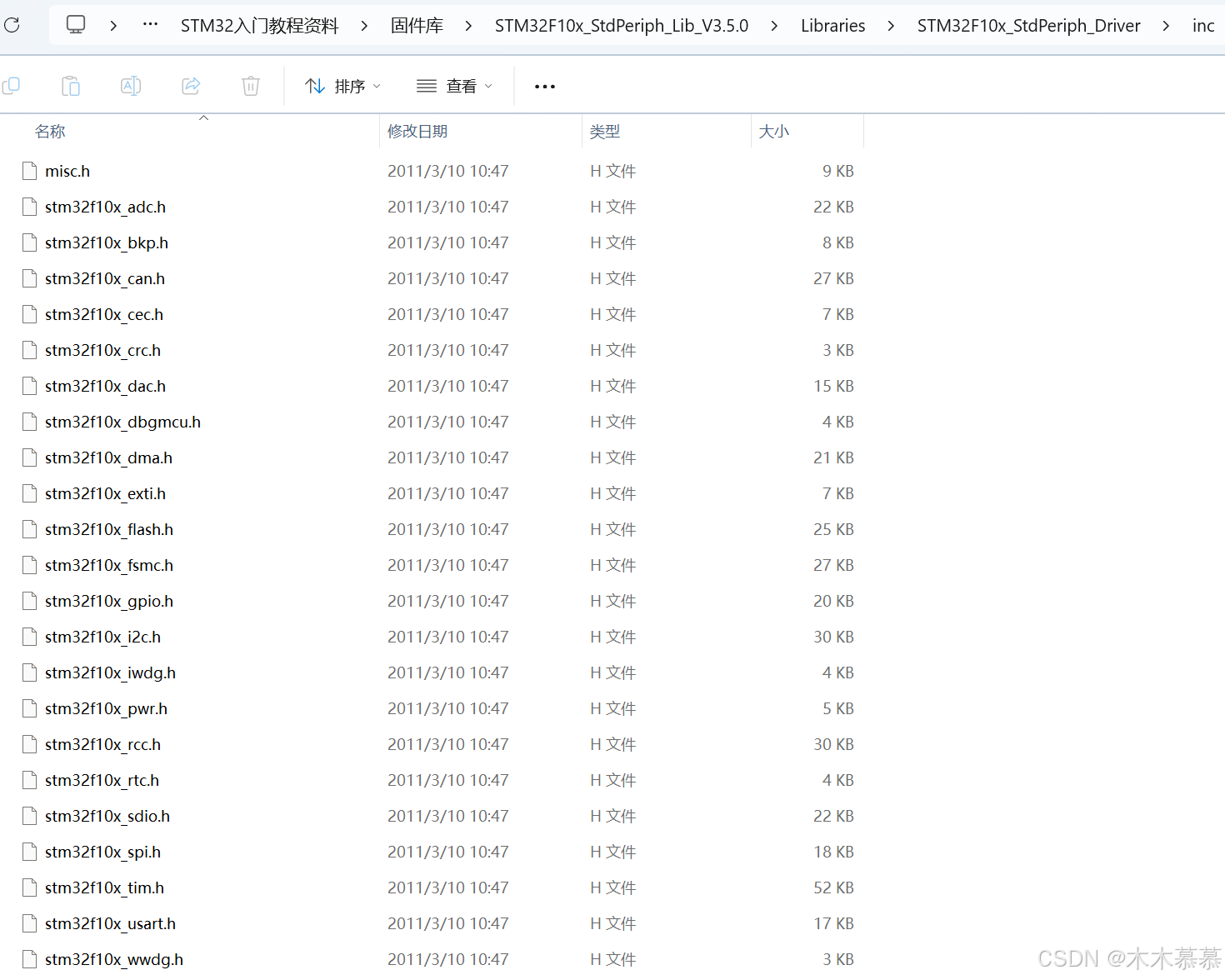
Task: Expand chevron after STM32入门教程资料 breadcrumb
Action: pyautogui.click(x=364, y=26)
